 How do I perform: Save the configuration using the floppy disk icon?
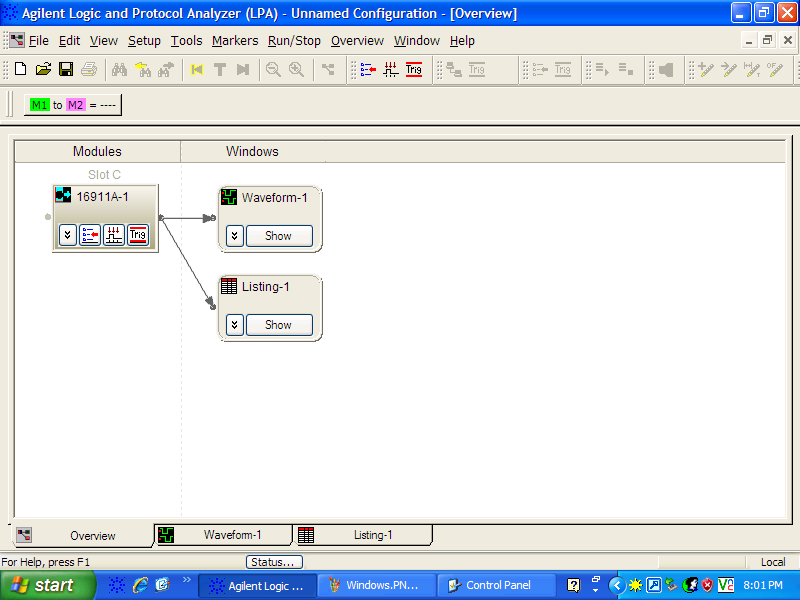pos(66,69)
